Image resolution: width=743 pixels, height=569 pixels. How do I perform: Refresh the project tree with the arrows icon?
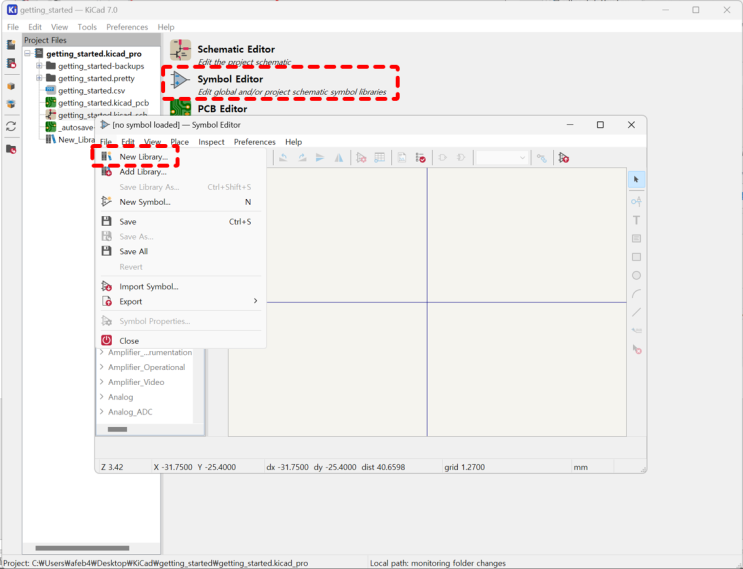pos(11,126)
